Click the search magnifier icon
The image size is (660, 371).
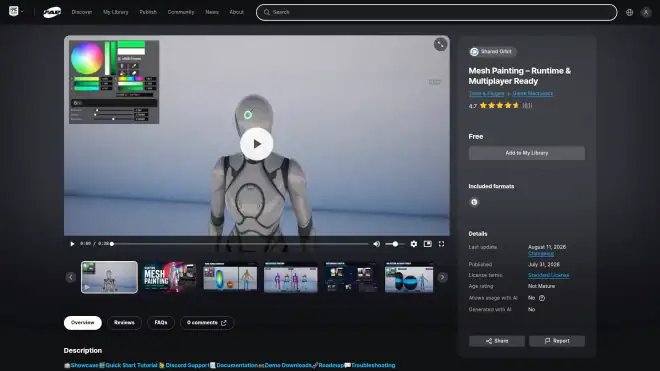(266, 12)
